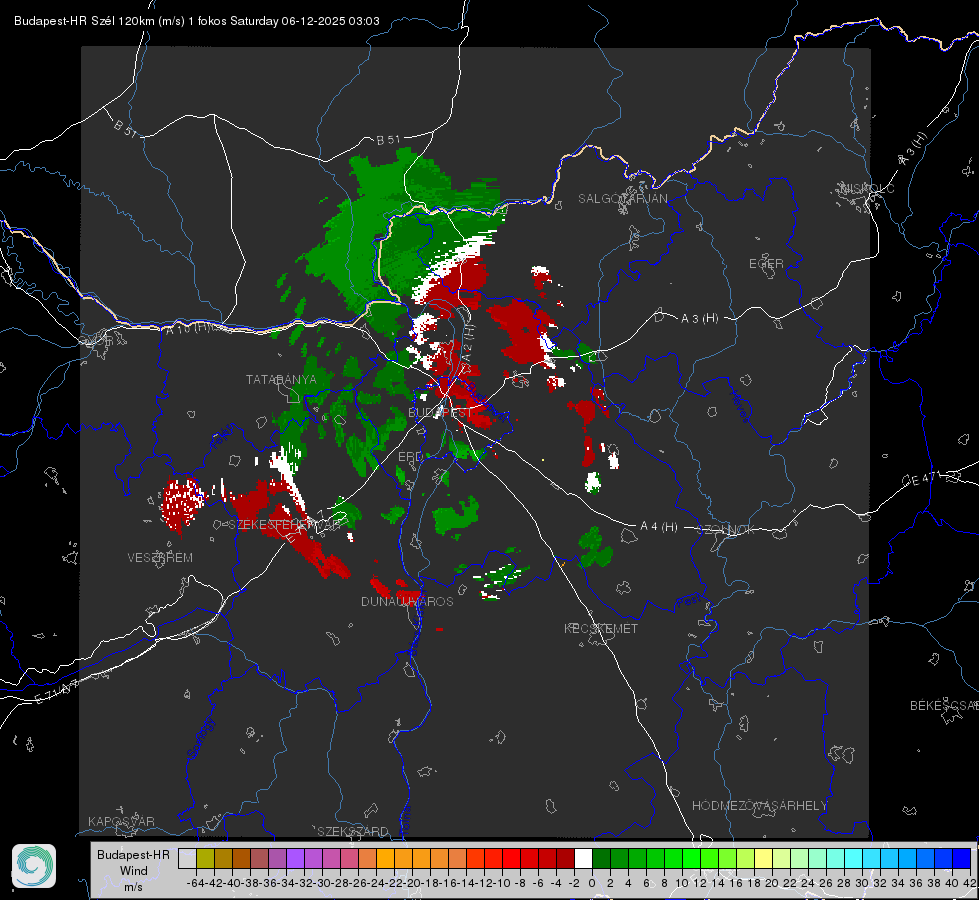This screenshot has width=979, height=900.
Task: Click the red speckled echo above Veszprém
Action: 182,505
